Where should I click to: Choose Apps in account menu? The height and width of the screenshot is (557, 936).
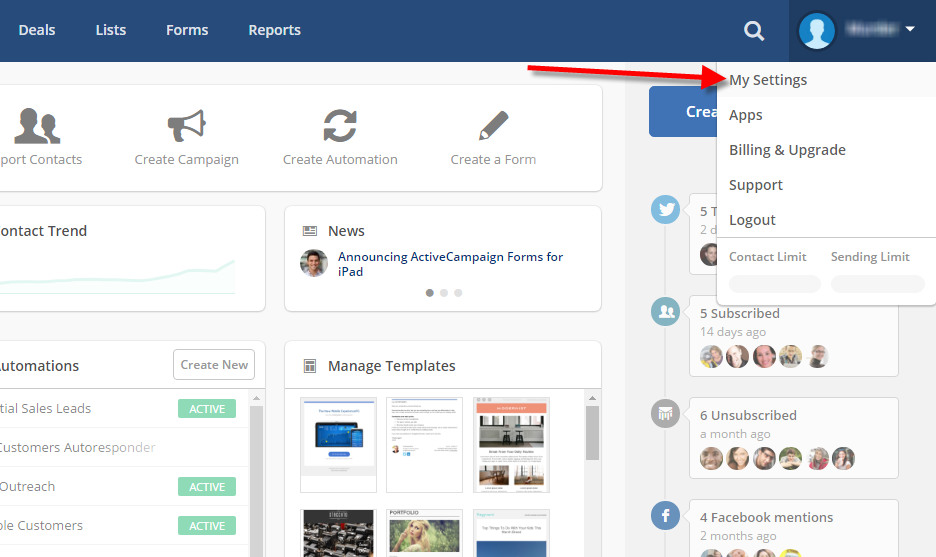coord(746,115)
